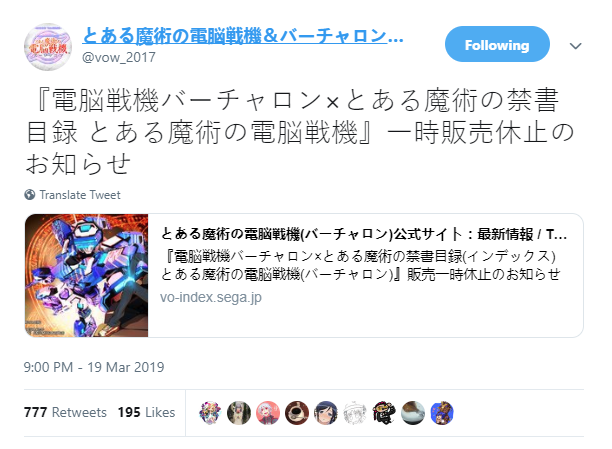Click the @vow_2017 username handle
Screen dimensions: 612x449
119,57
